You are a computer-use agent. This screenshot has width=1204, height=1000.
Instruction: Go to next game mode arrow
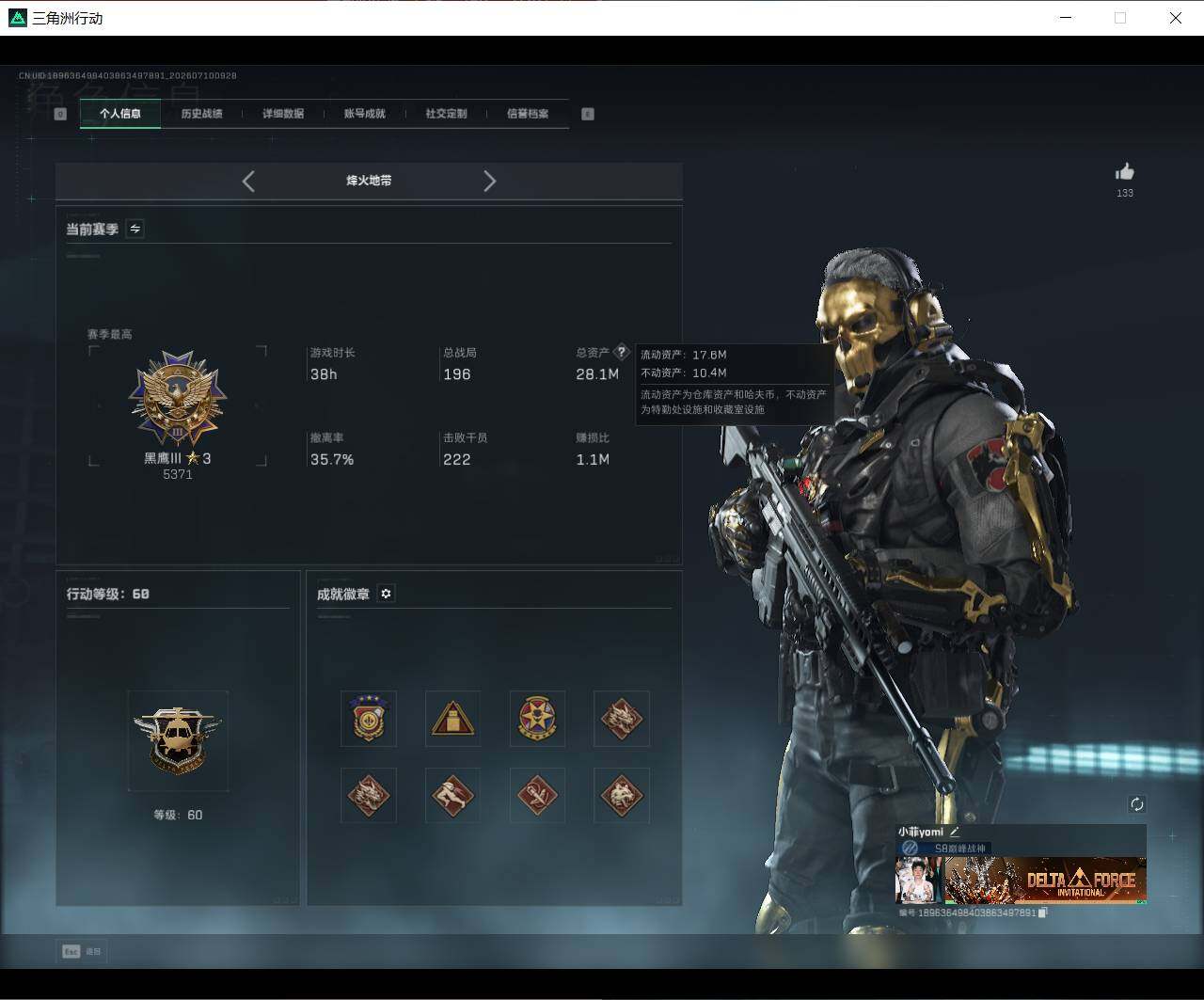[x=489, y=182]
